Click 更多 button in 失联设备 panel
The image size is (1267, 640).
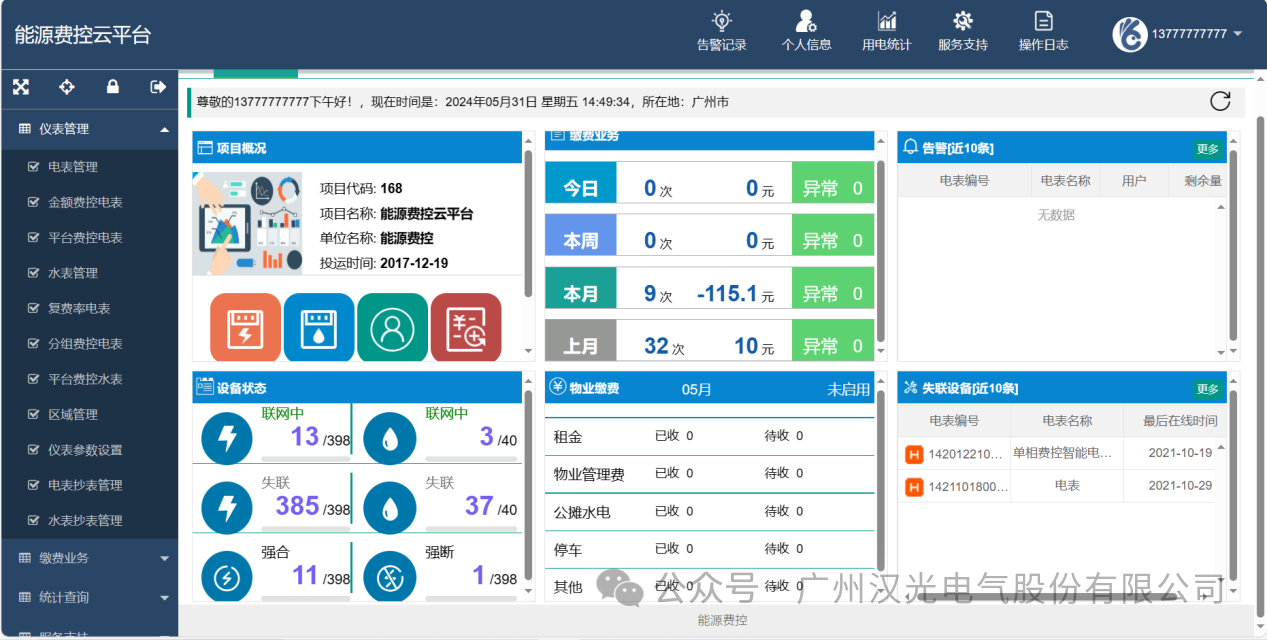(1207, 389)
